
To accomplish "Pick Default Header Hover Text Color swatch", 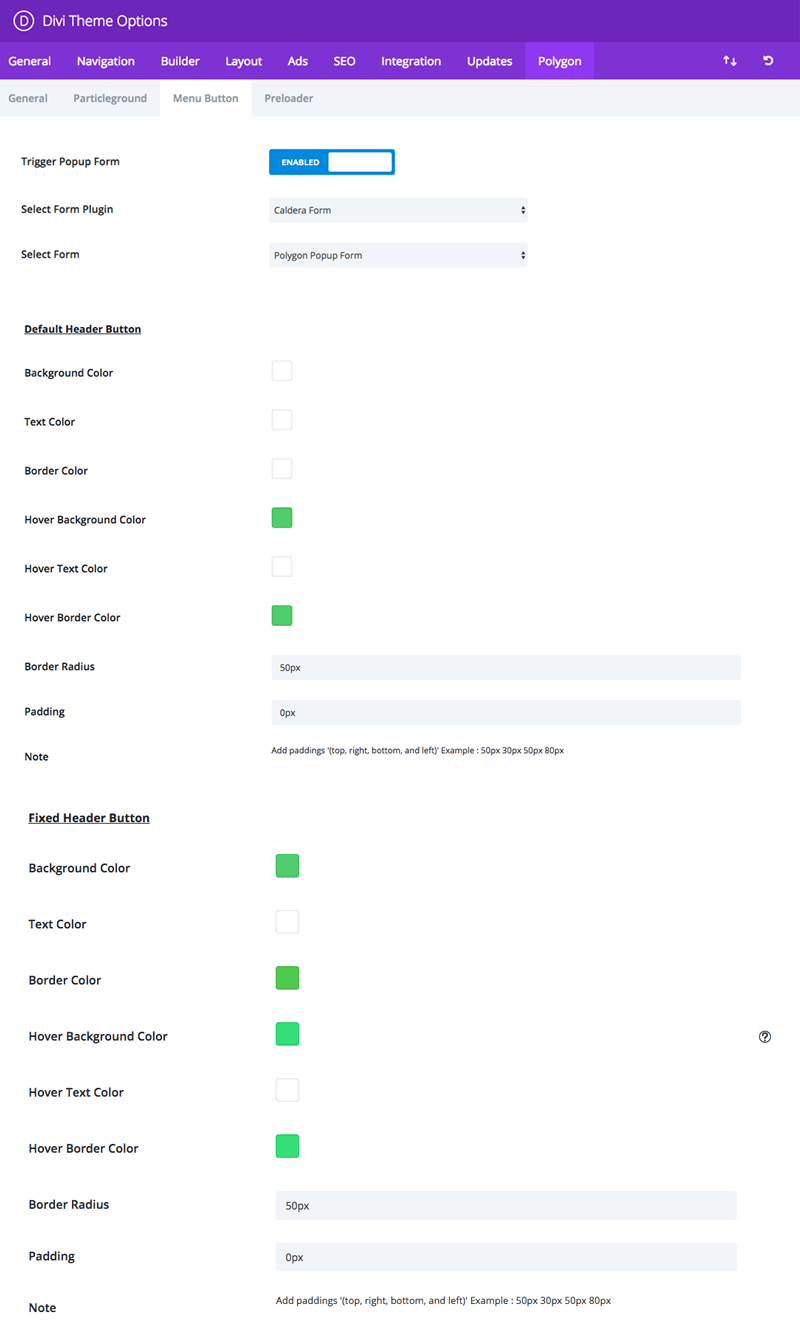I will 282,567.
